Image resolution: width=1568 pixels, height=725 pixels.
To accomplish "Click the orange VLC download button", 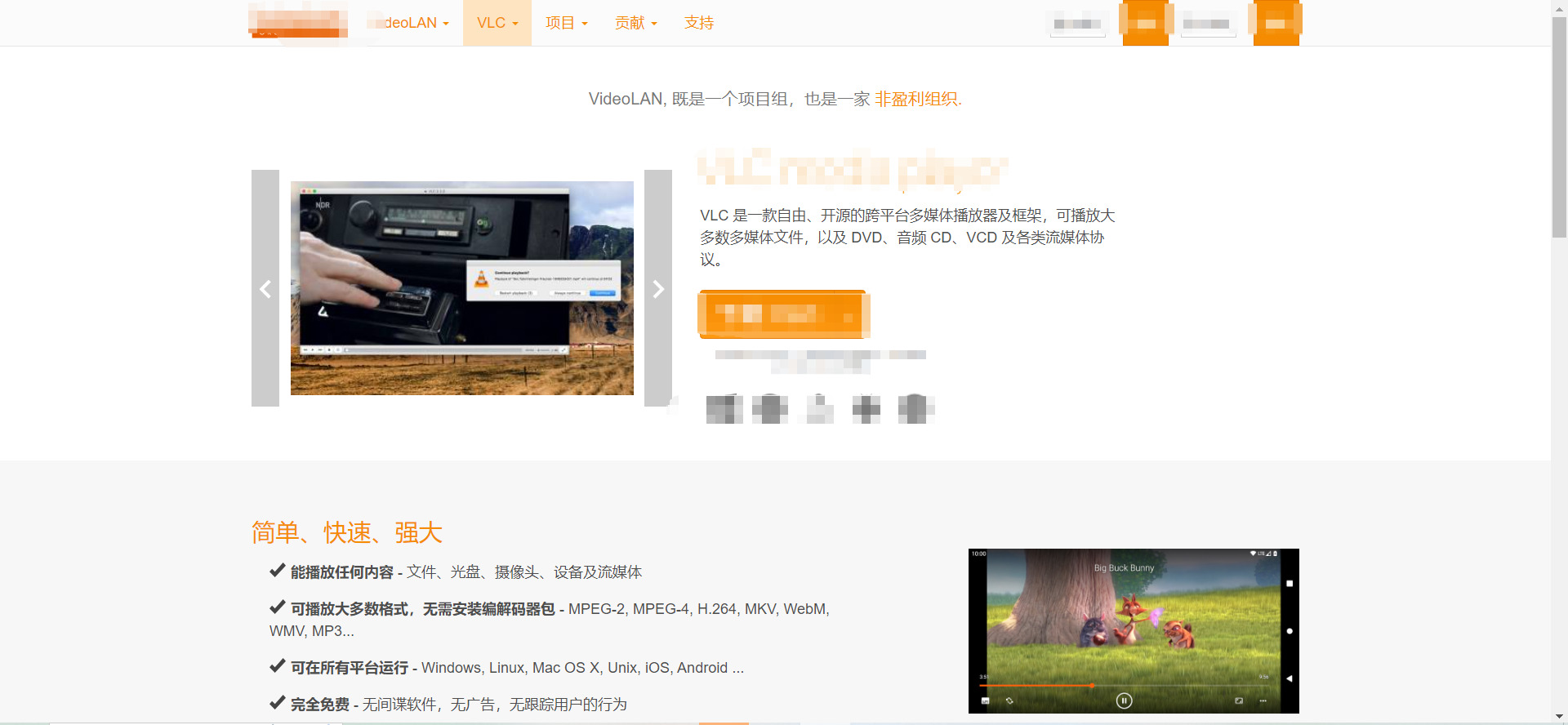I will (782, 314).
